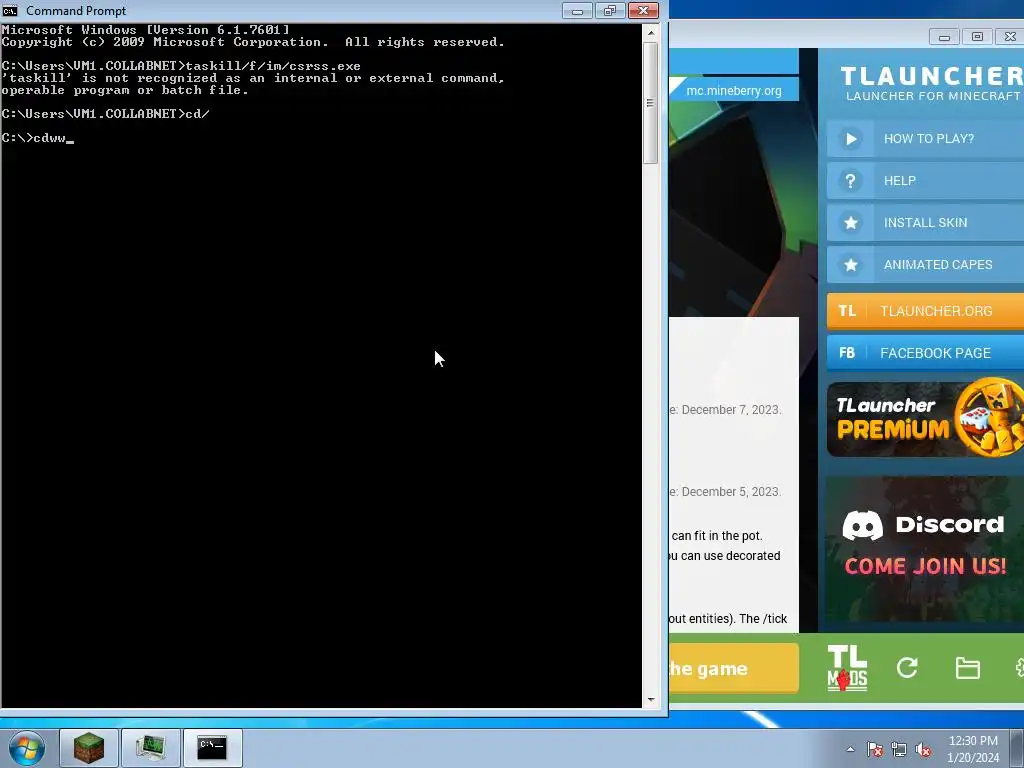Click the Minecraft block icon in taskbar
This screenshot has width=1024, height=768.
89,748
